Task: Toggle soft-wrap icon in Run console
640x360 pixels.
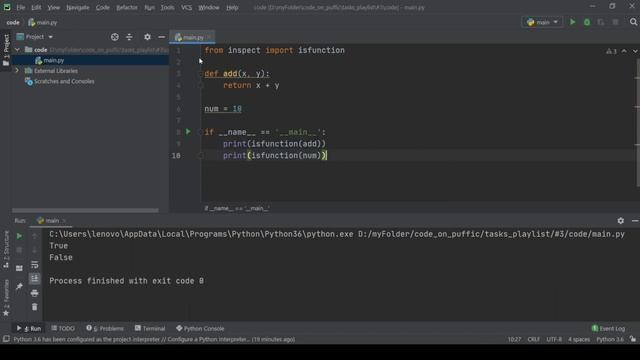Action: click(35, 265)
